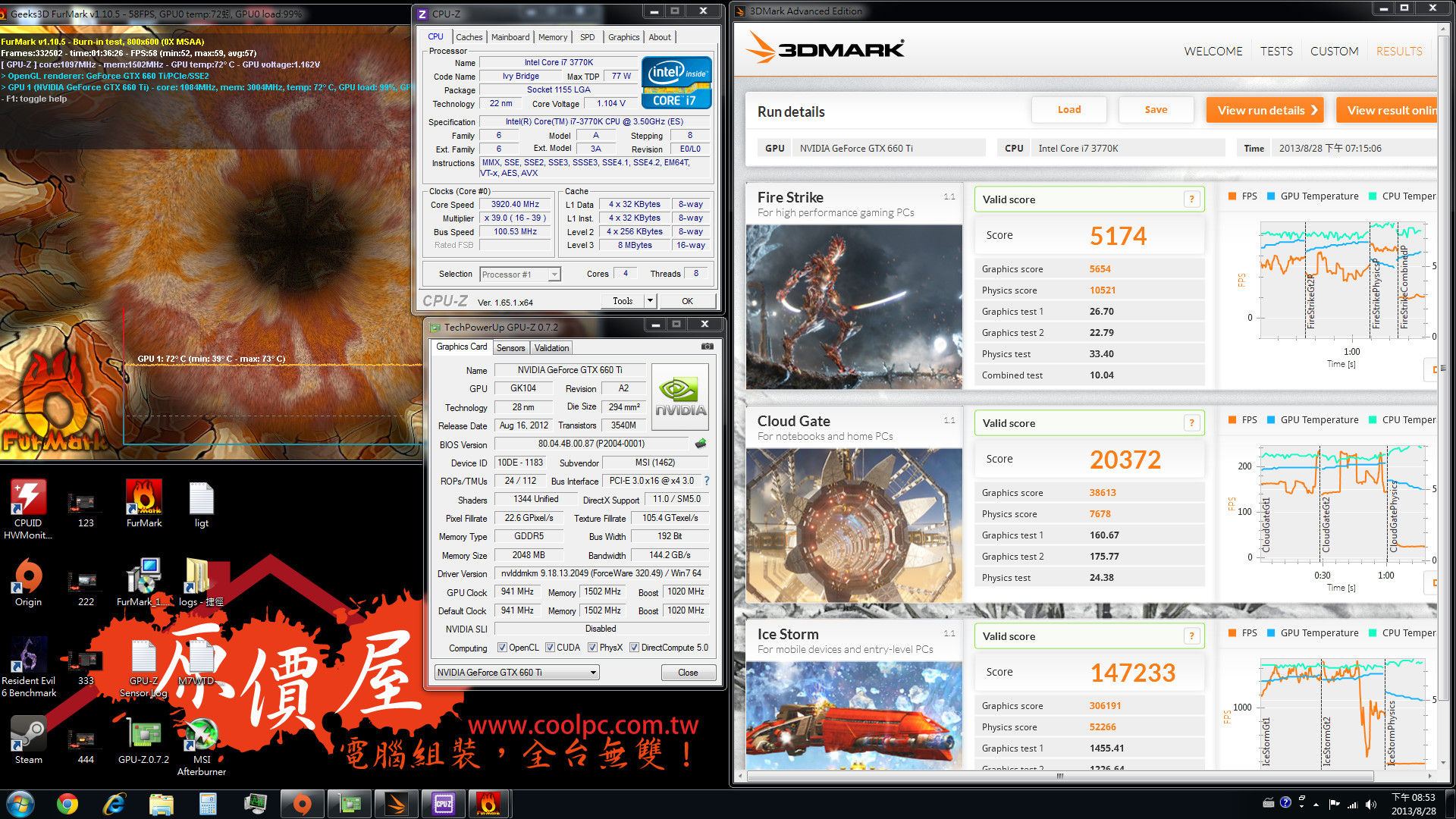
Task: Click the Save button in 3DMark
Action: click(x=1156, y=110)
